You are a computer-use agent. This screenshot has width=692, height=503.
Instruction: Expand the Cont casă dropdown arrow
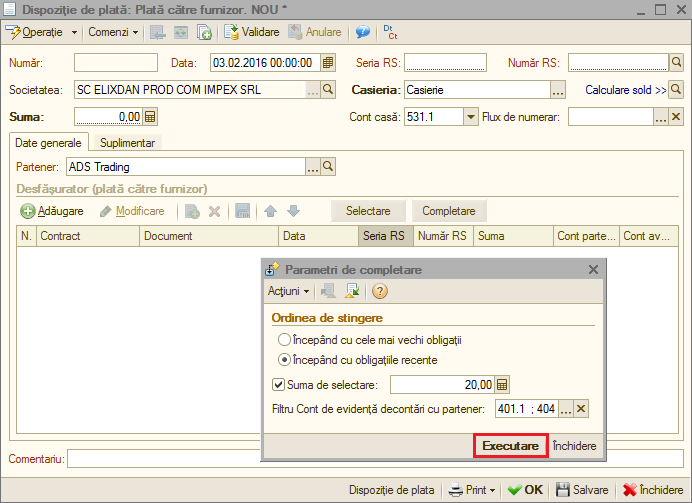click(x=471, y=117)
